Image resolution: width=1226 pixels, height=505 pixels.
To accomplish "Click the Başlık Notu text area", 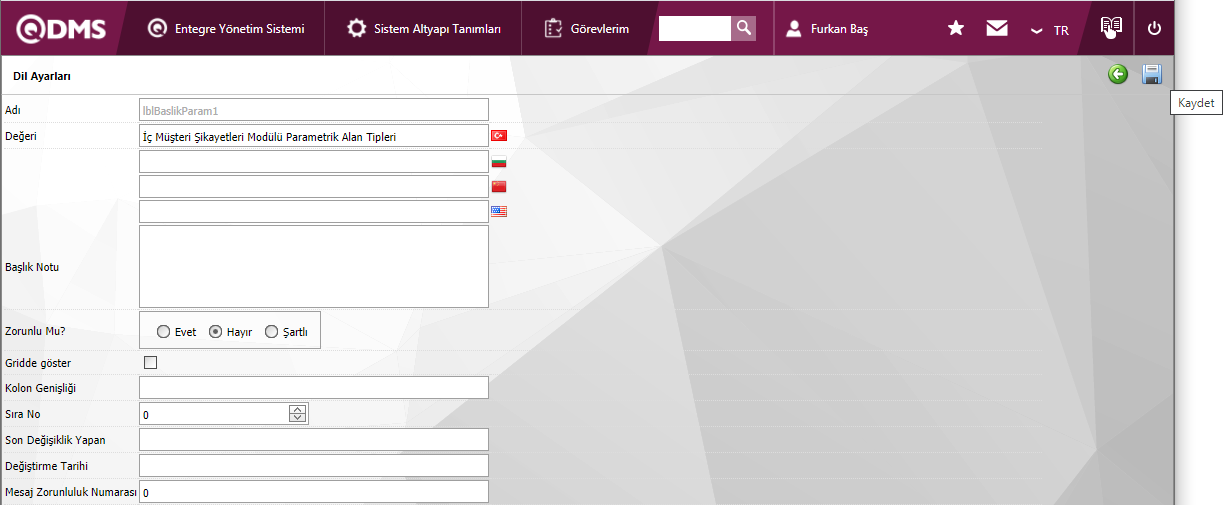I will tap(314, 266).
